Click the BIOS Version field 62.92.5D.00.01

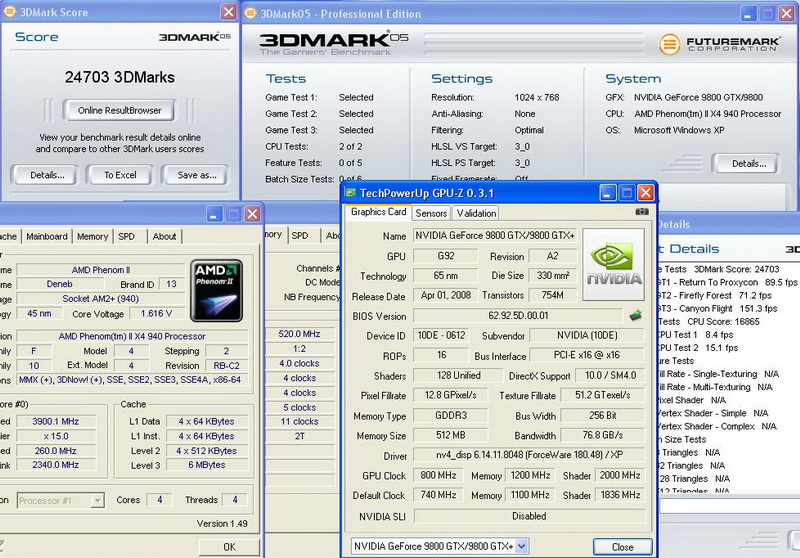(518, 315)
